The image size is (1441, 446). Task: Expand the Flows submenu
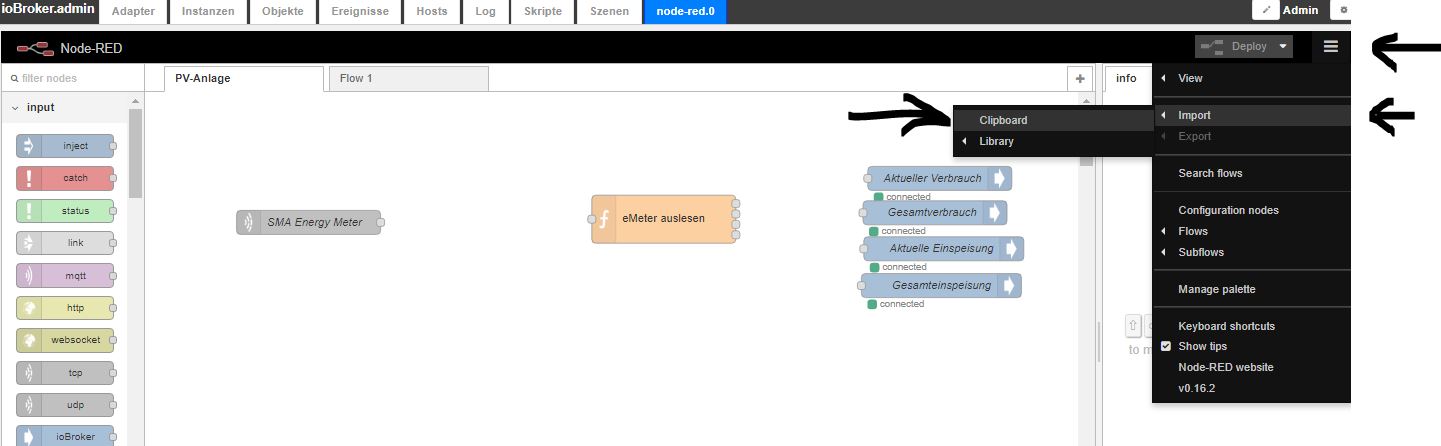pyautogui.click(x=1251, y=231)
